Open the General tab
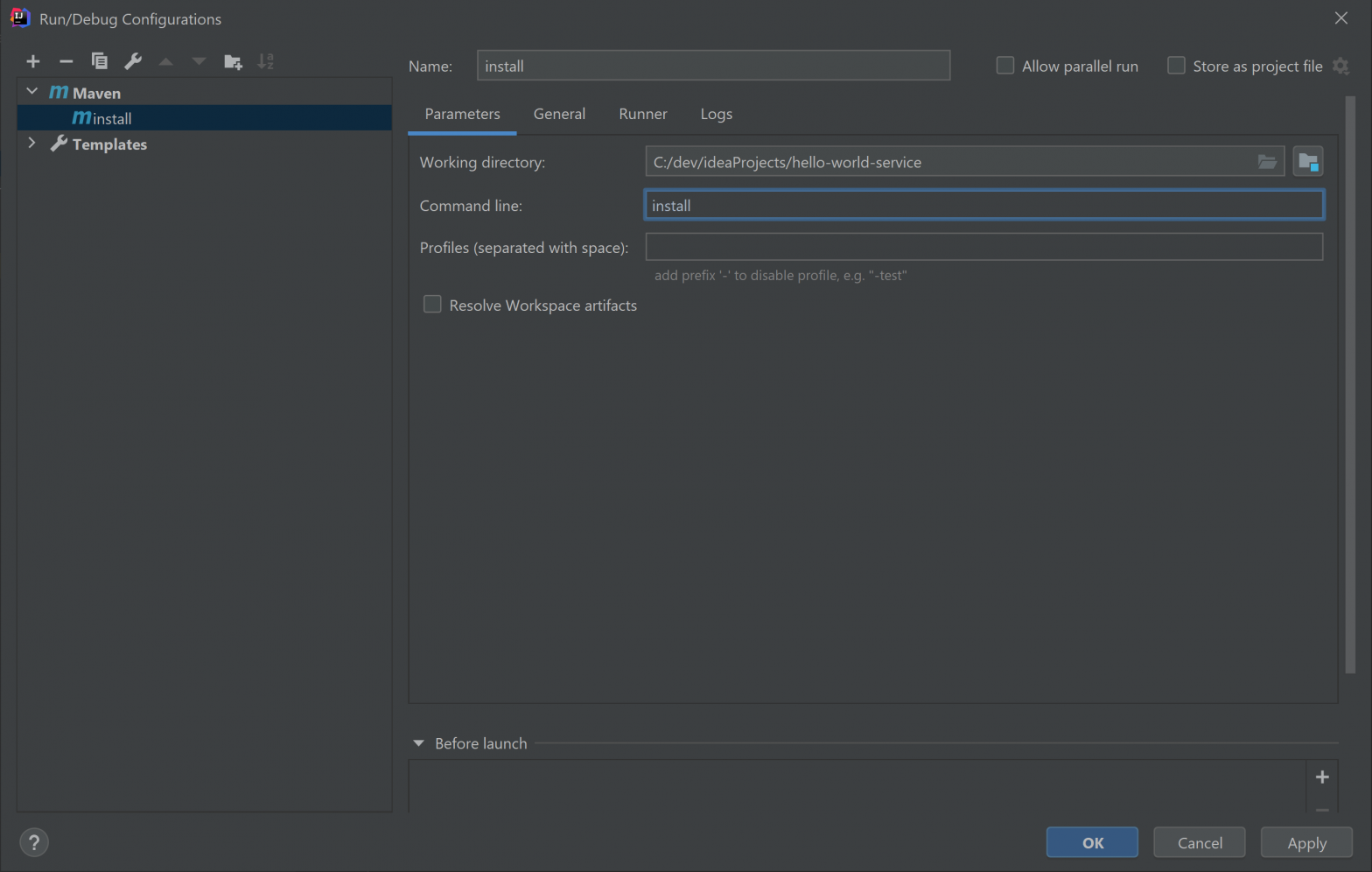This screenshot has width=1372, height=872. [x=559, y=114]
